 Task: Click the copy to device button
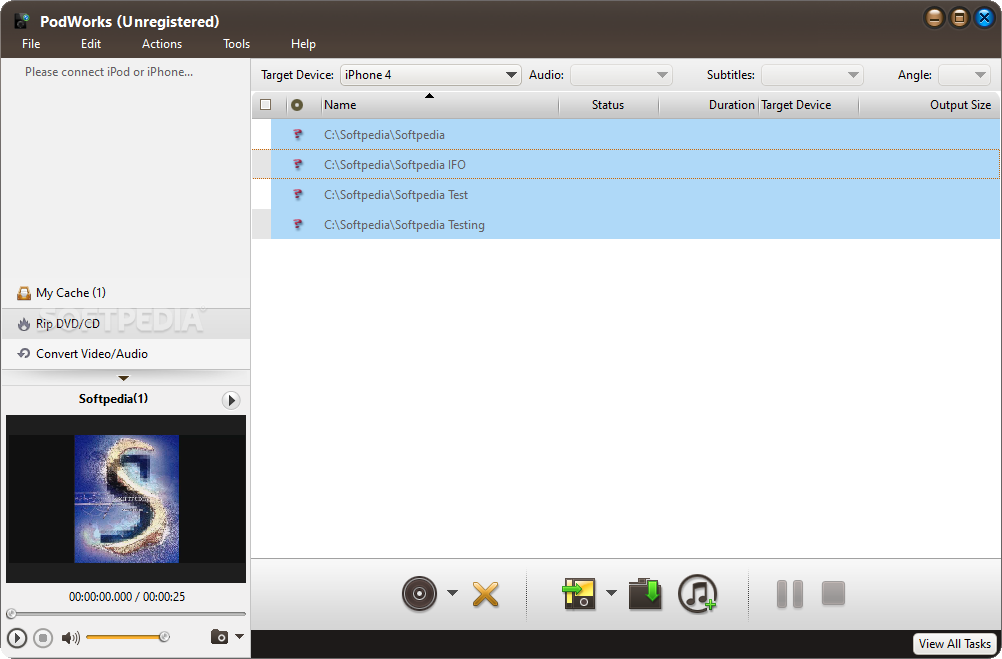(579, 594)
